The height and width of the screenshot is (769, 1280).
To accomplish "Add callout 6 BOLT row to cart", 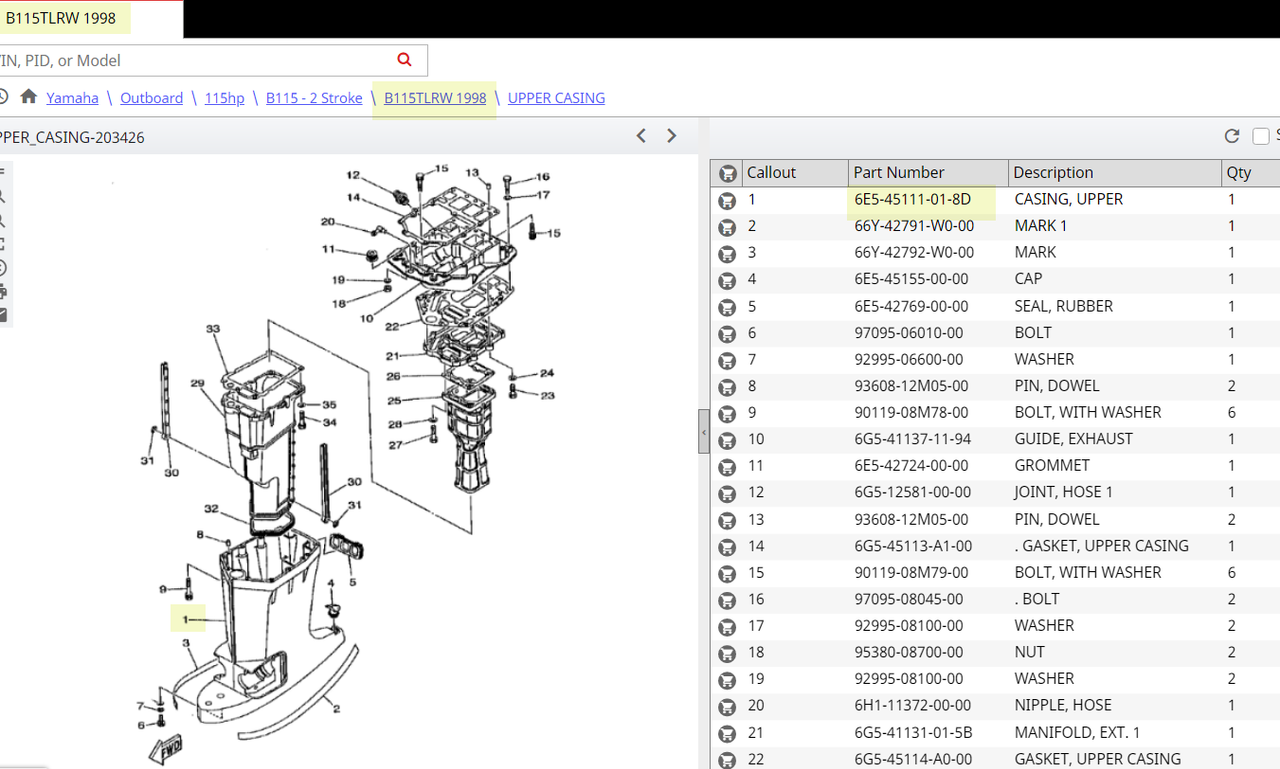I will (x=727, y=333).
